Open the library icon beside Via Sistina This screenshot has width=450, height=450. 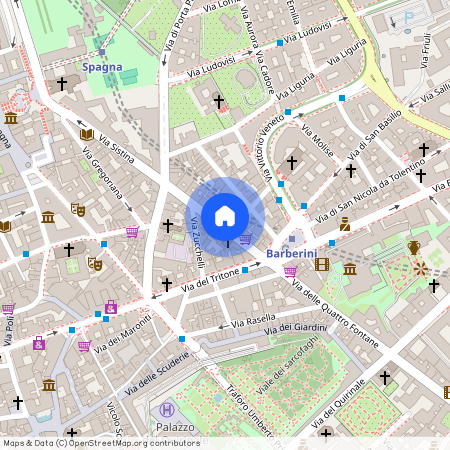[x=87, y=135]
